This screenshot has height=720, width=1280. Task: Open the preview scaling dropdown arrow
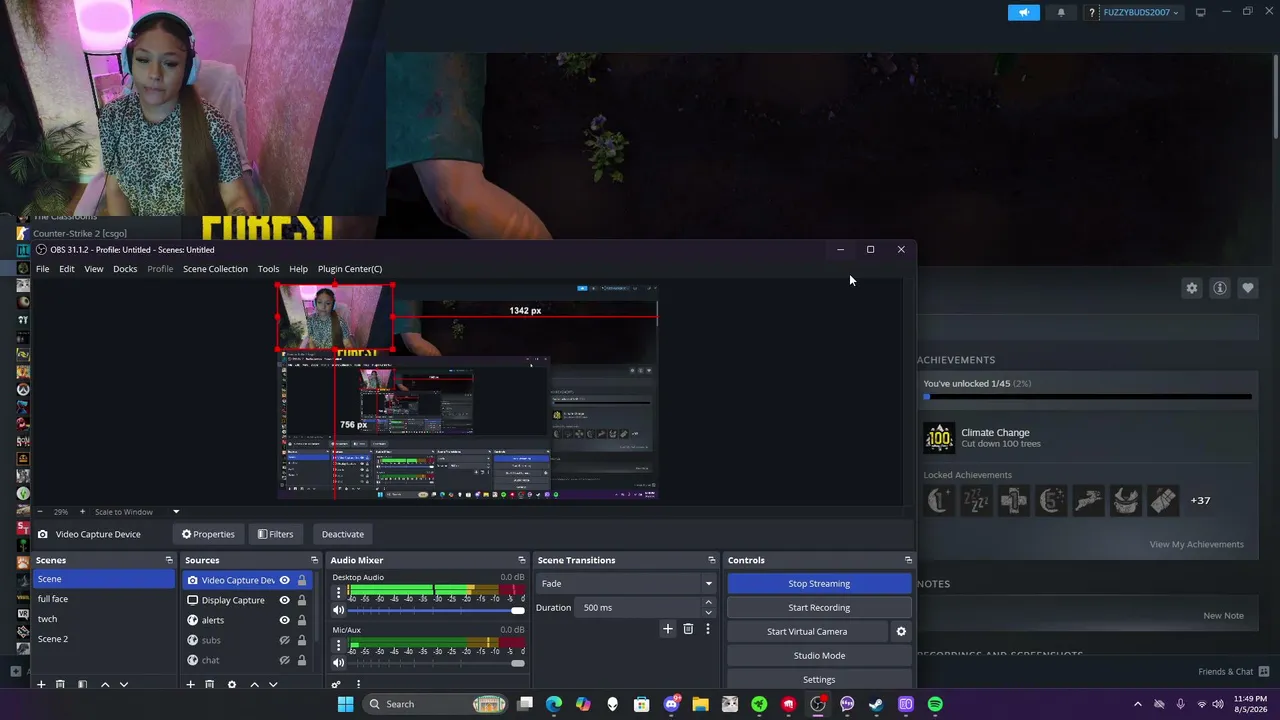[x=176, y=512]
